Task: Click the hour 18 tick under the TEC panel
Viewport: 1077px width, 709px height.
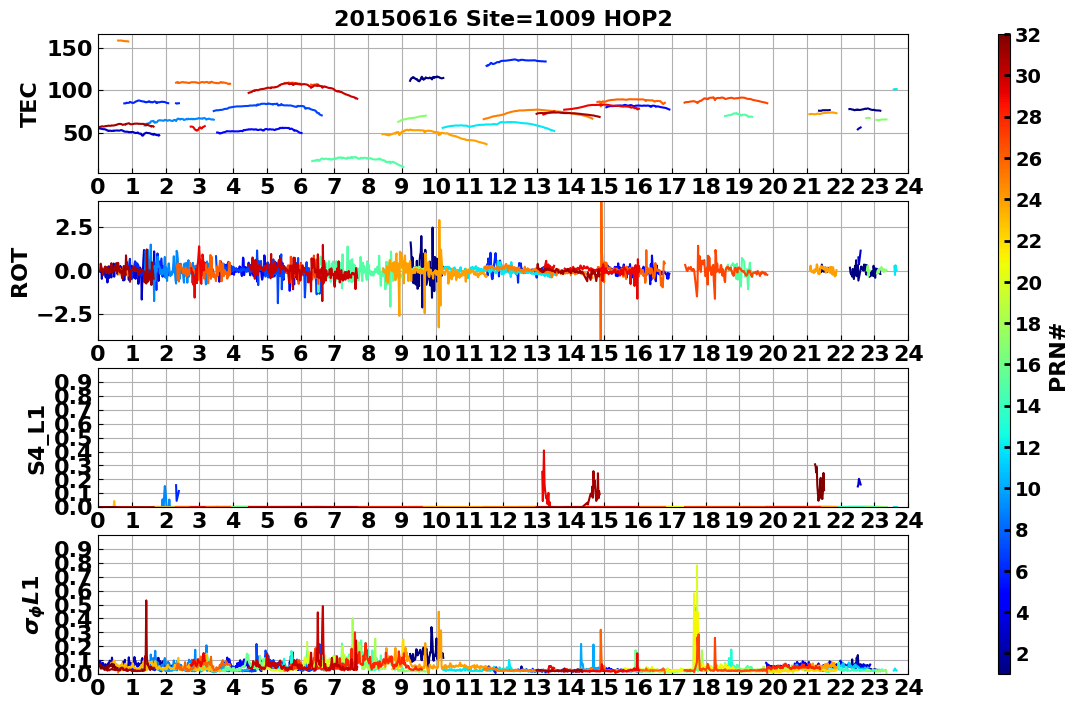Action: (705, 186)
